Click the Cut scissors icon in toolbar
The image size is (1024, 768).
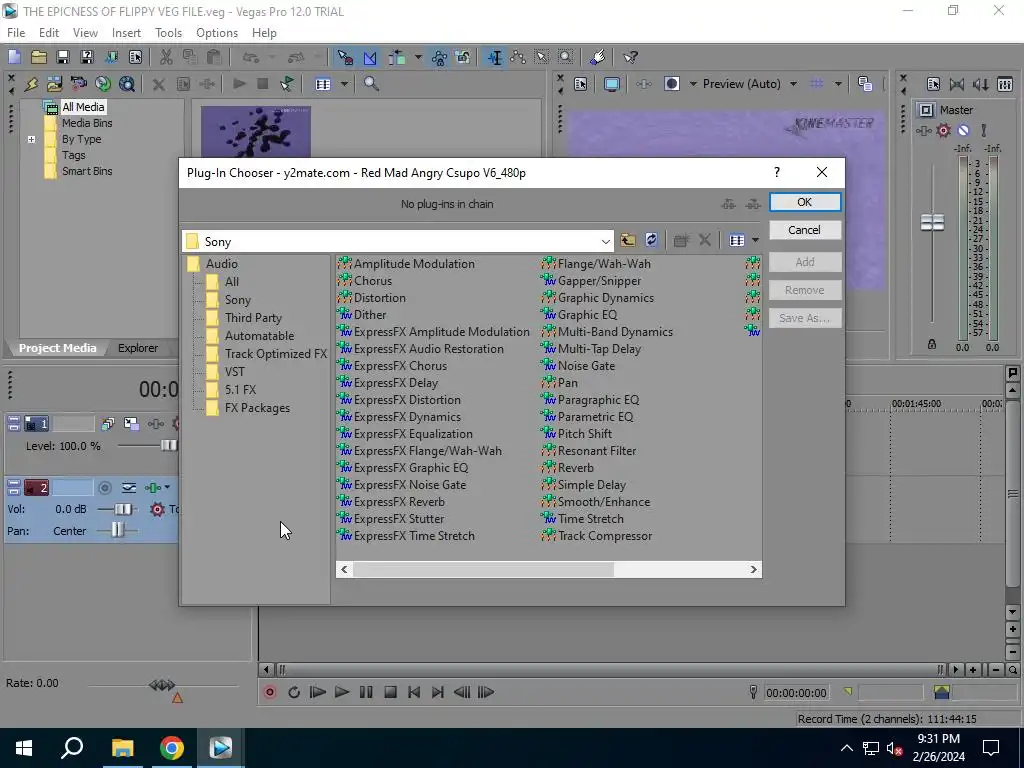(166, 57)
